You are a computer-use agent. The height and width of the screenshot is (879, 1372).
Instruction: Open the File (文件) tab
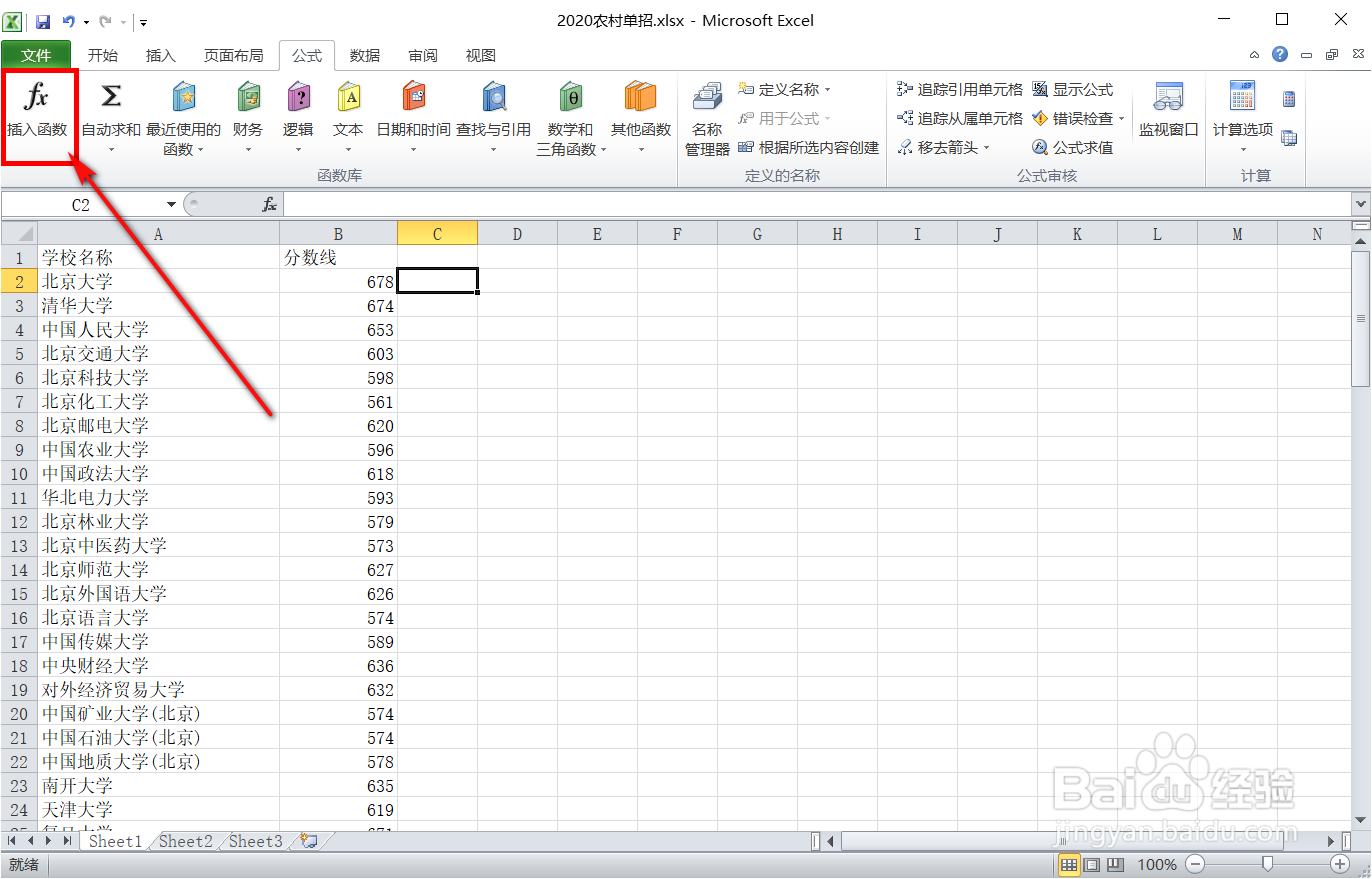[36, 56]
